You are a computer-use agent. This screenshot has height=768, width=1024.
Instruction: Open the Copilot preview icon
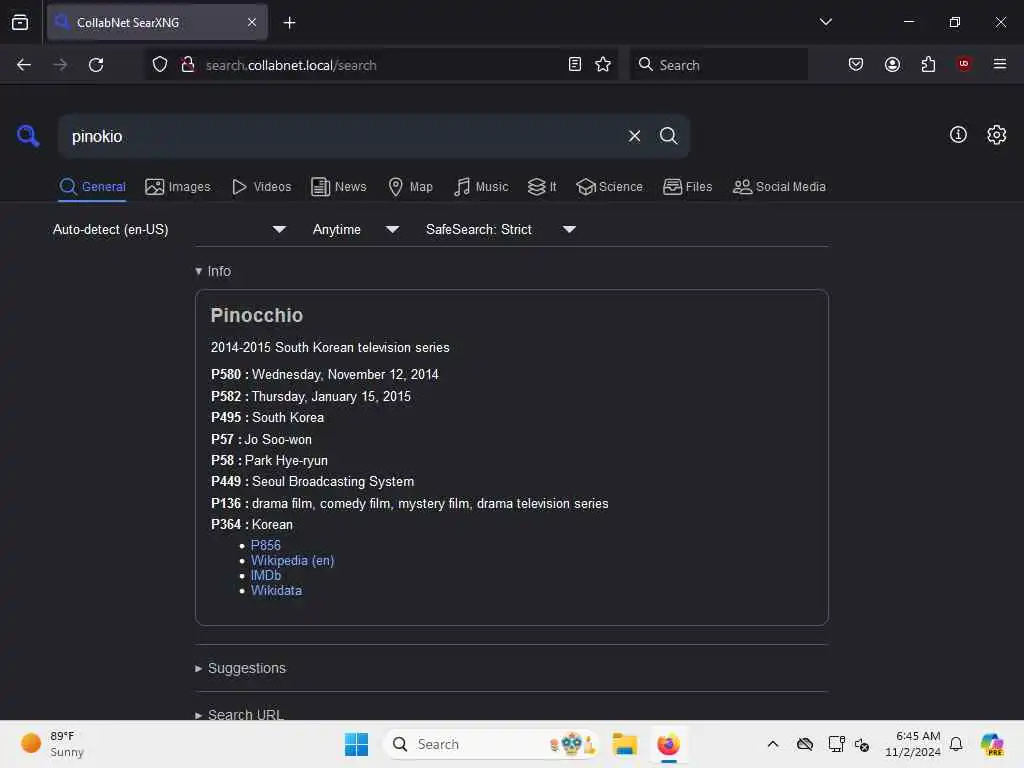(992, 744)
